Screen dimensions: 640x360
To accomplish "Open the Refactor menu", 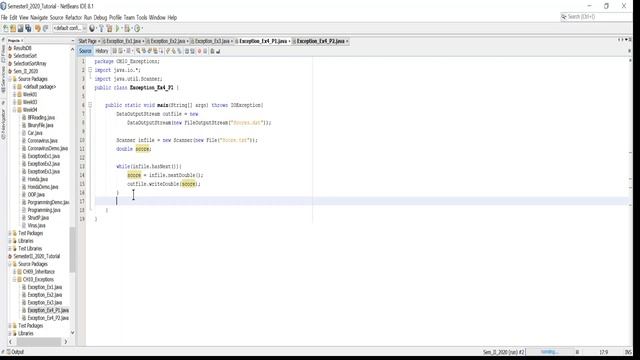I will click(73, 18).
